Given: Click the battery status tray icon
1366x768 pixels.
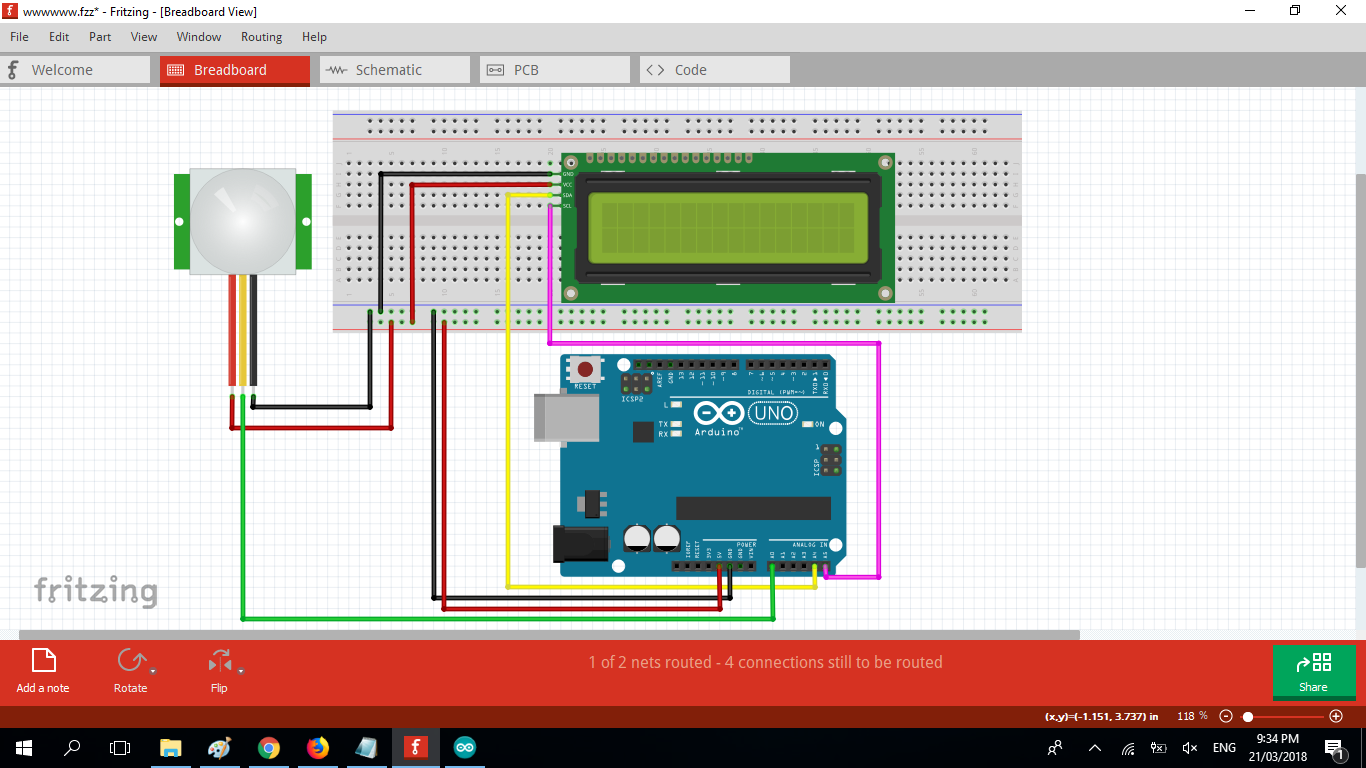Looking at the screenshot, I should pos(1159,747).
